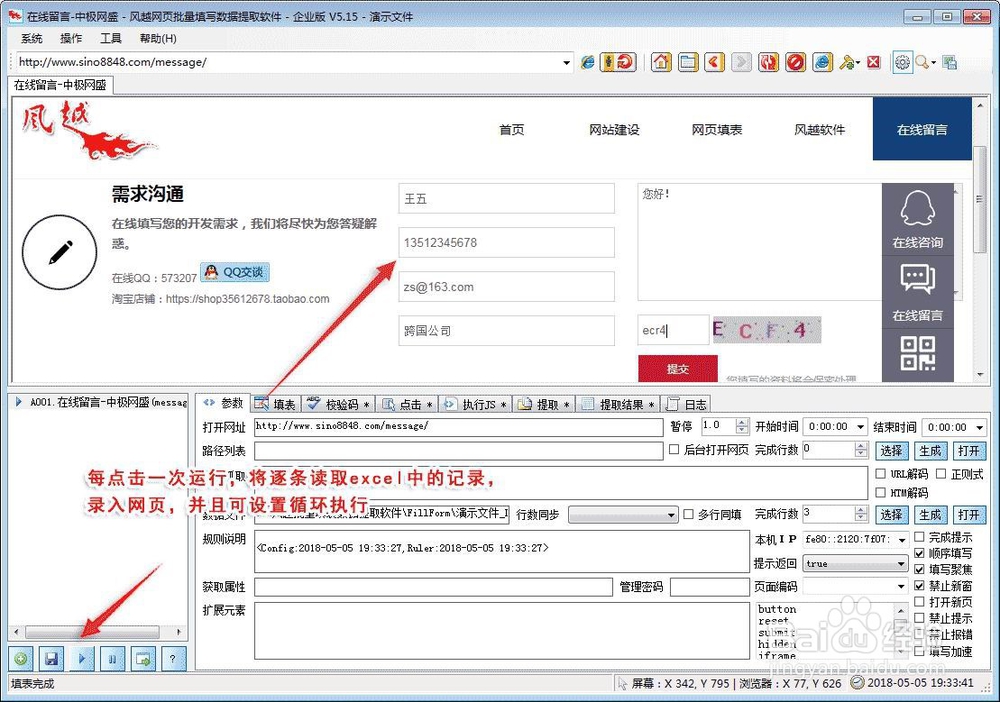The height and width of the screenshot is (702, 1000).
Task: Click the QQ交谈 chat button
Action: 235,272
